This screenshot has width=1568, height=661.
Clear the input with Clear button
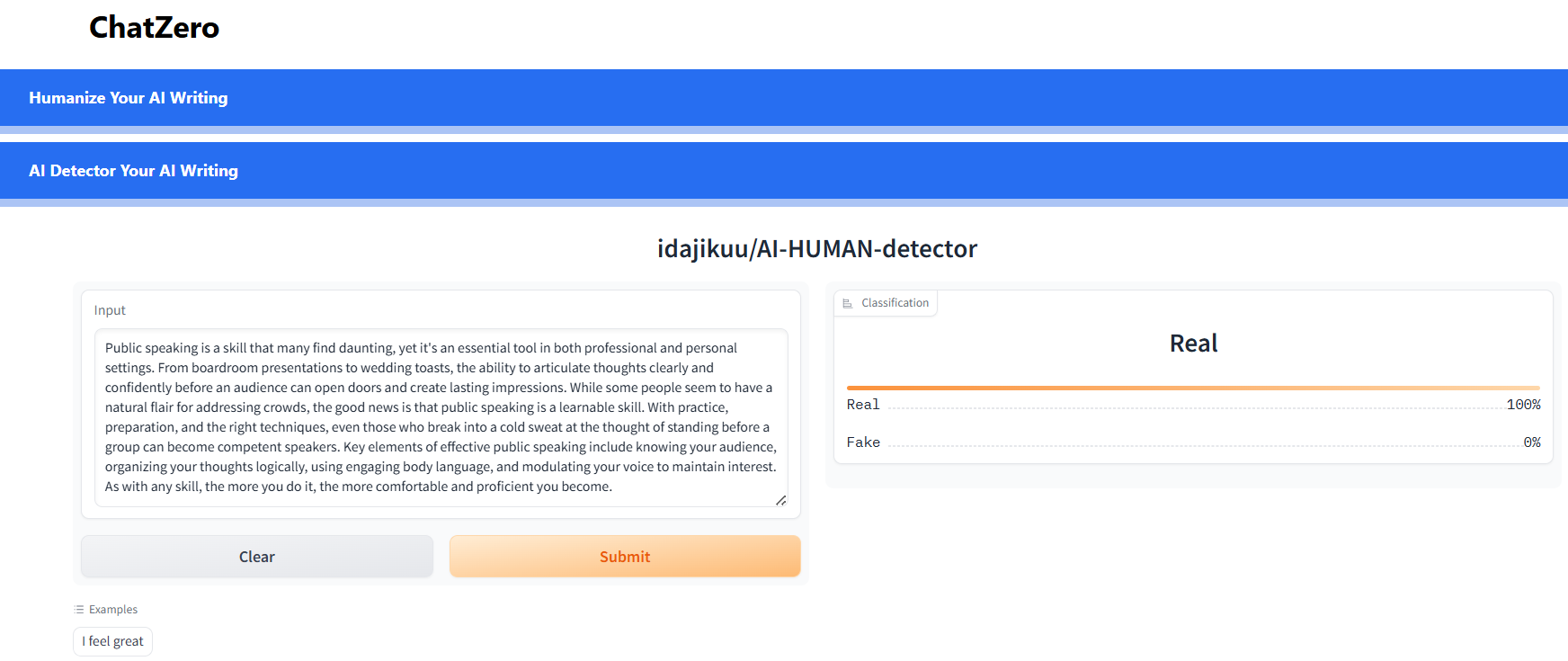point(257,557)
